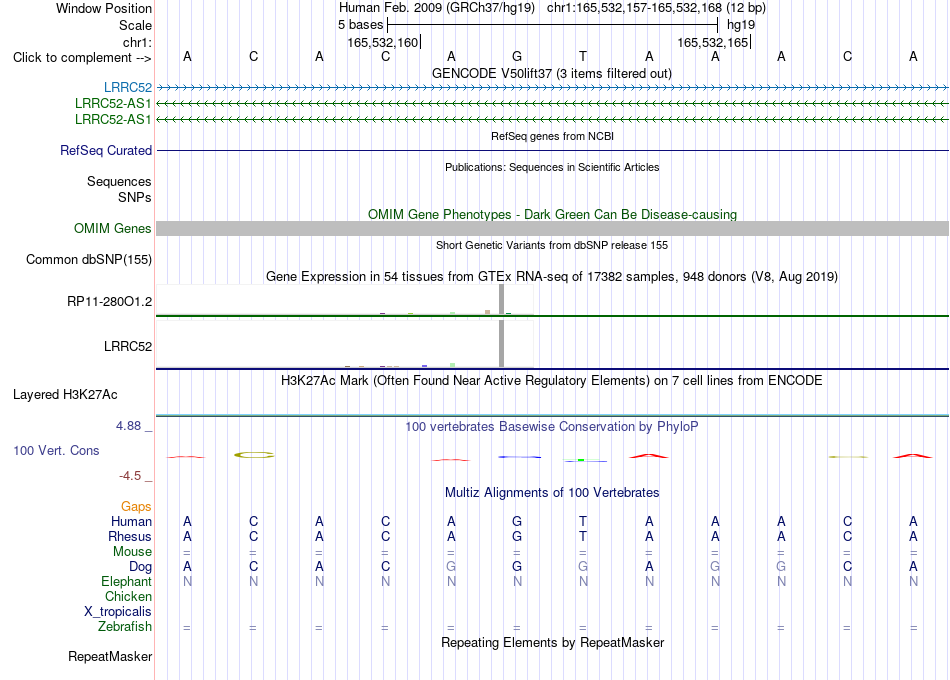950x680 pixels.
Task: Click the Human species row label
Action: tap(131, 522)
